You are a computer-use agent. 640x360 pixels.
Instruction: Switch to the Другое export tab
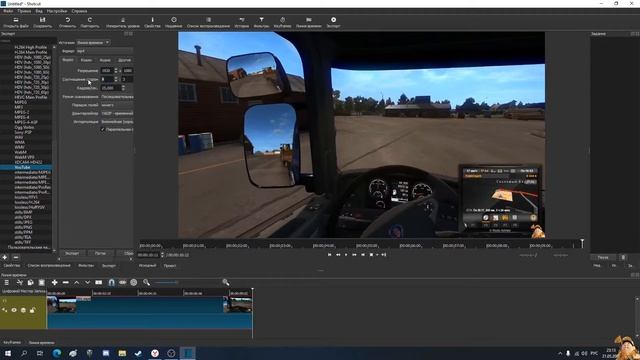coord(124,60)
